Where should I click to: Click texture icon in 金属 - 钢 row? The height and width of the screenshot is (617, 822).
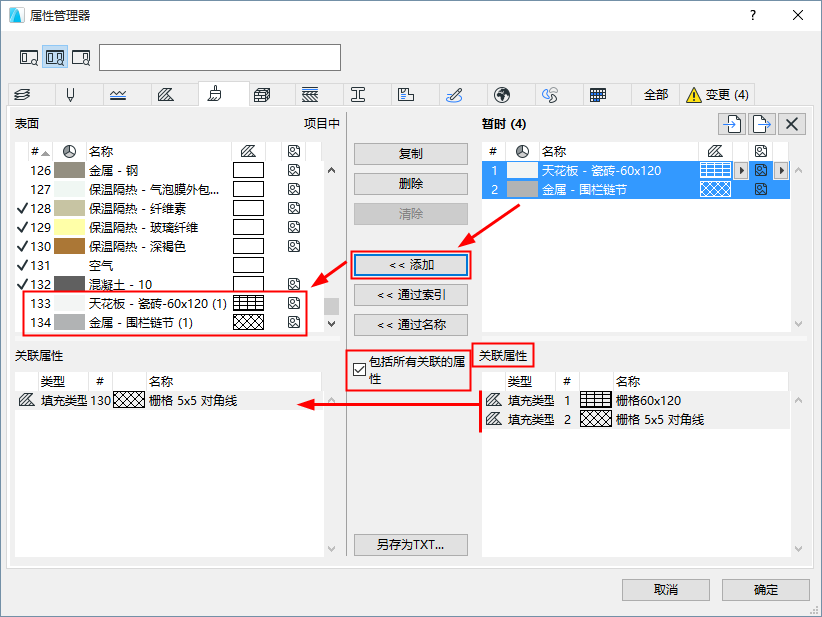click(x=294, y=170)
